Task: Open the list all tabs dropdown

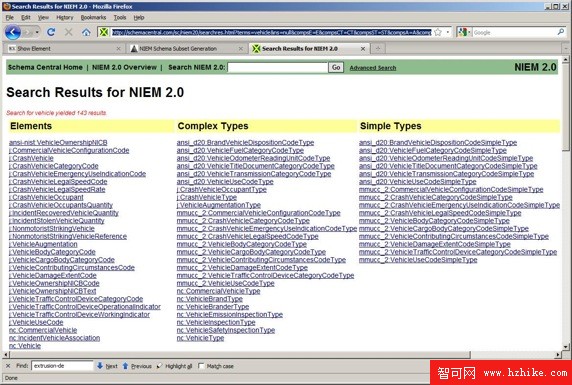Action: point(565,48)
